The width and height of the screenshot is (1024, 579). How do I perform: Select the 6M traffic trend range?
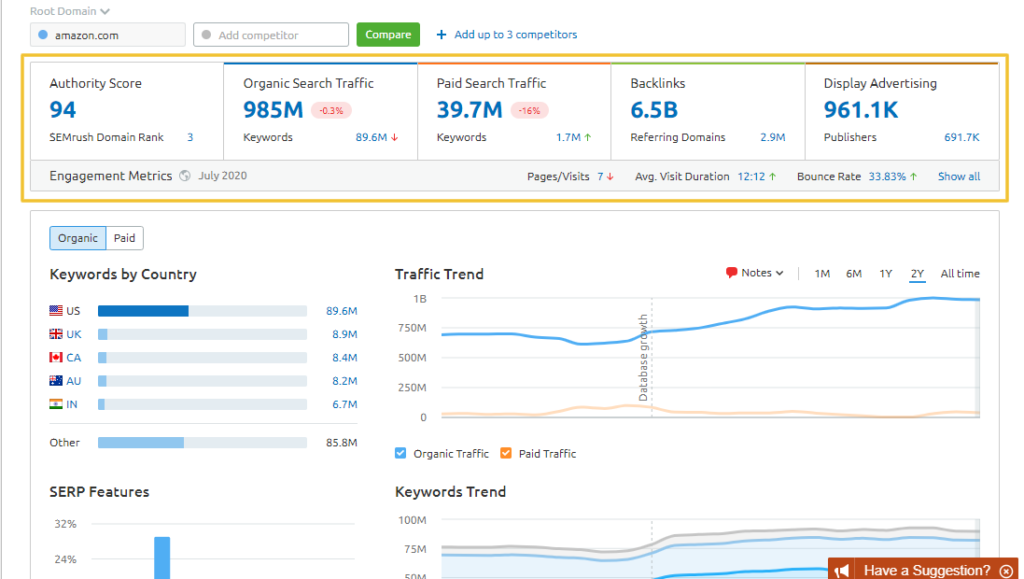pos(854,274)
